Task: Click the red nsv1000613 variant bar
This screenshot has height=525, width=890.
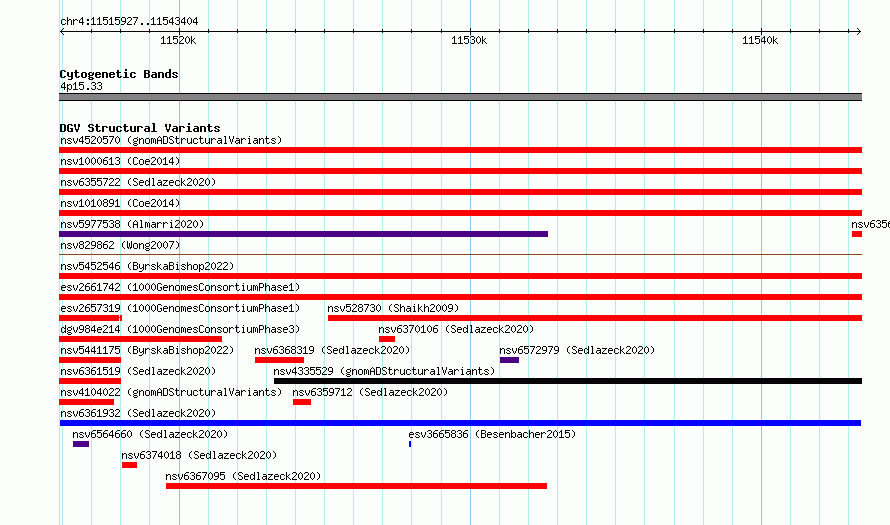Action: 460,171
